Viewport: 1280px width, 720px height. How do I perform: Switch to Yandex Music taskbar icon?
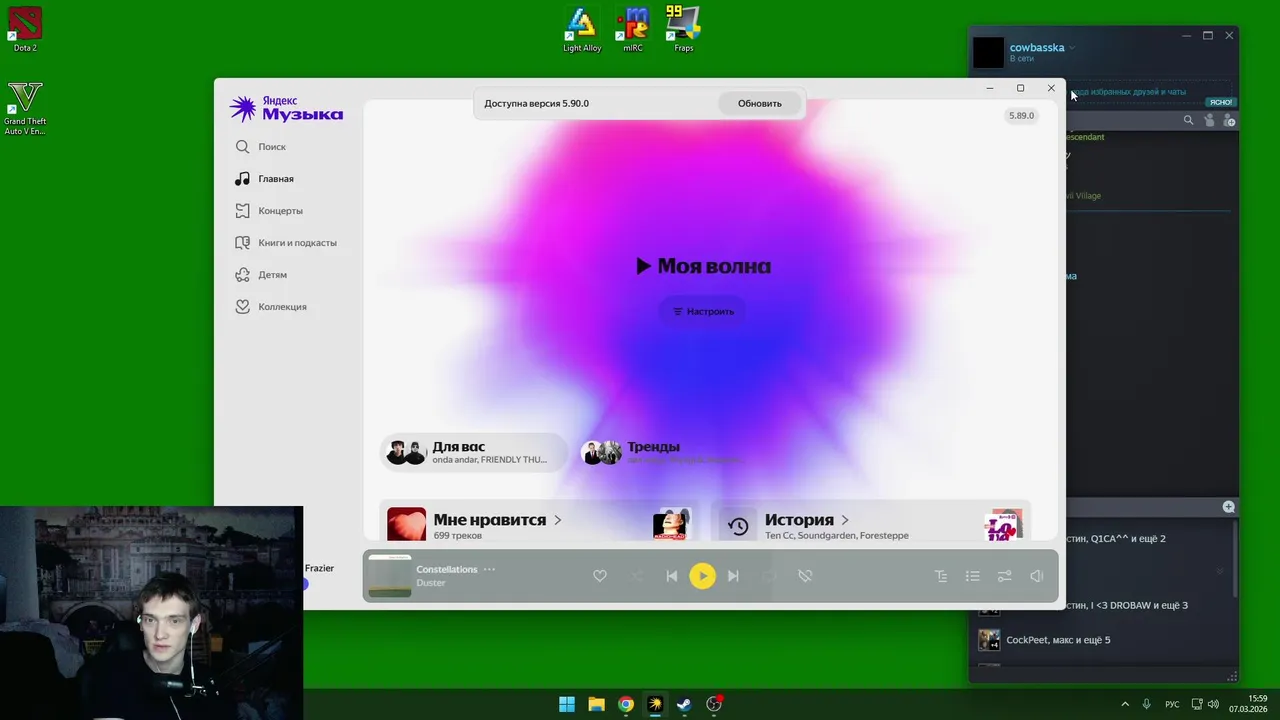pyautogui.click(x=655, y=704)
